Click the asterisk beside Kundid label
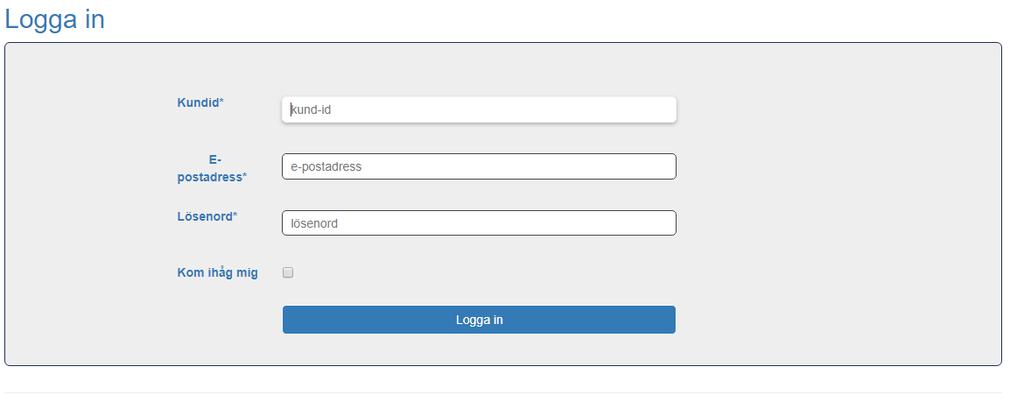The height and width of the screenshot is (402, 1024). [221, 101]
